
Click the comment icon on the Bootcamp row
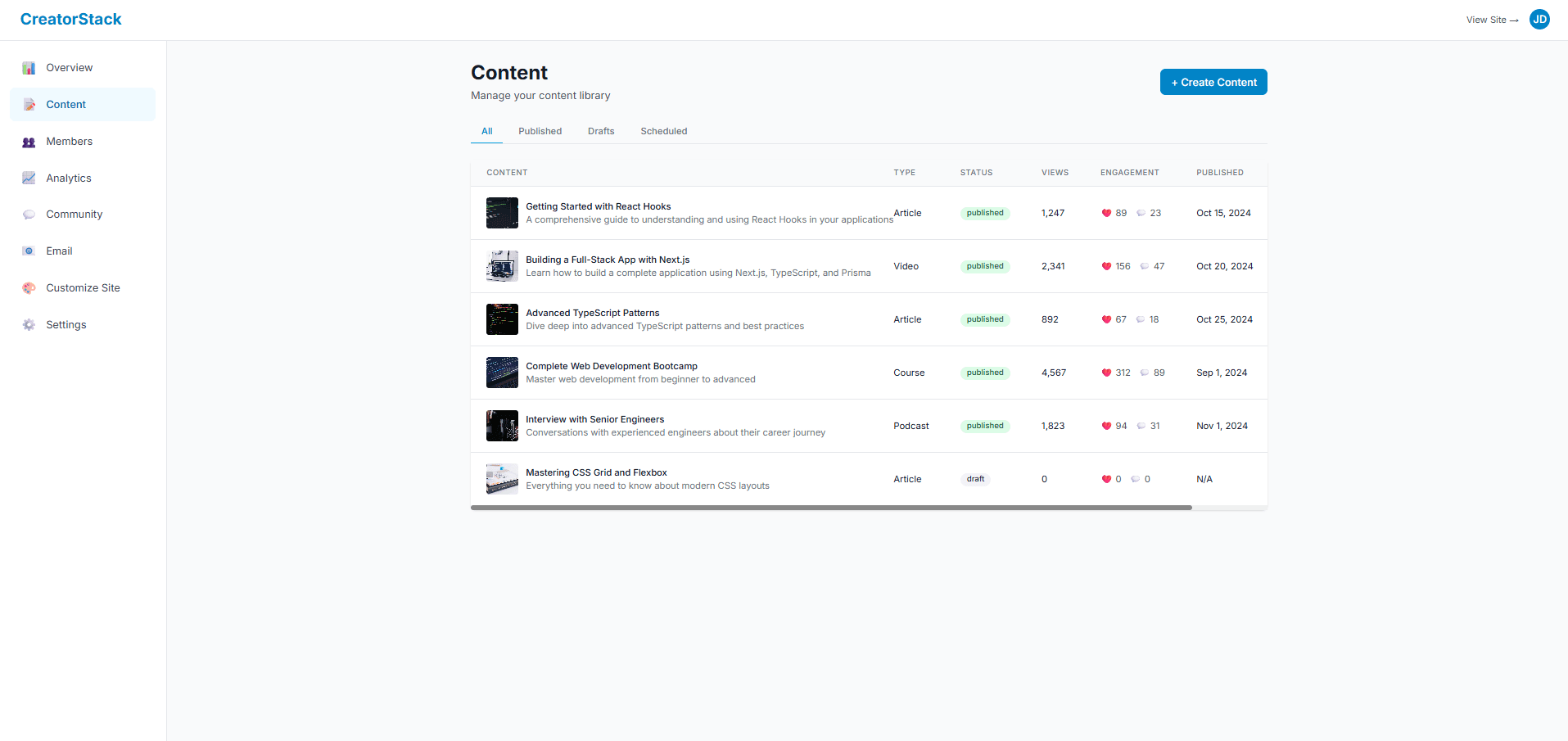1143,372
